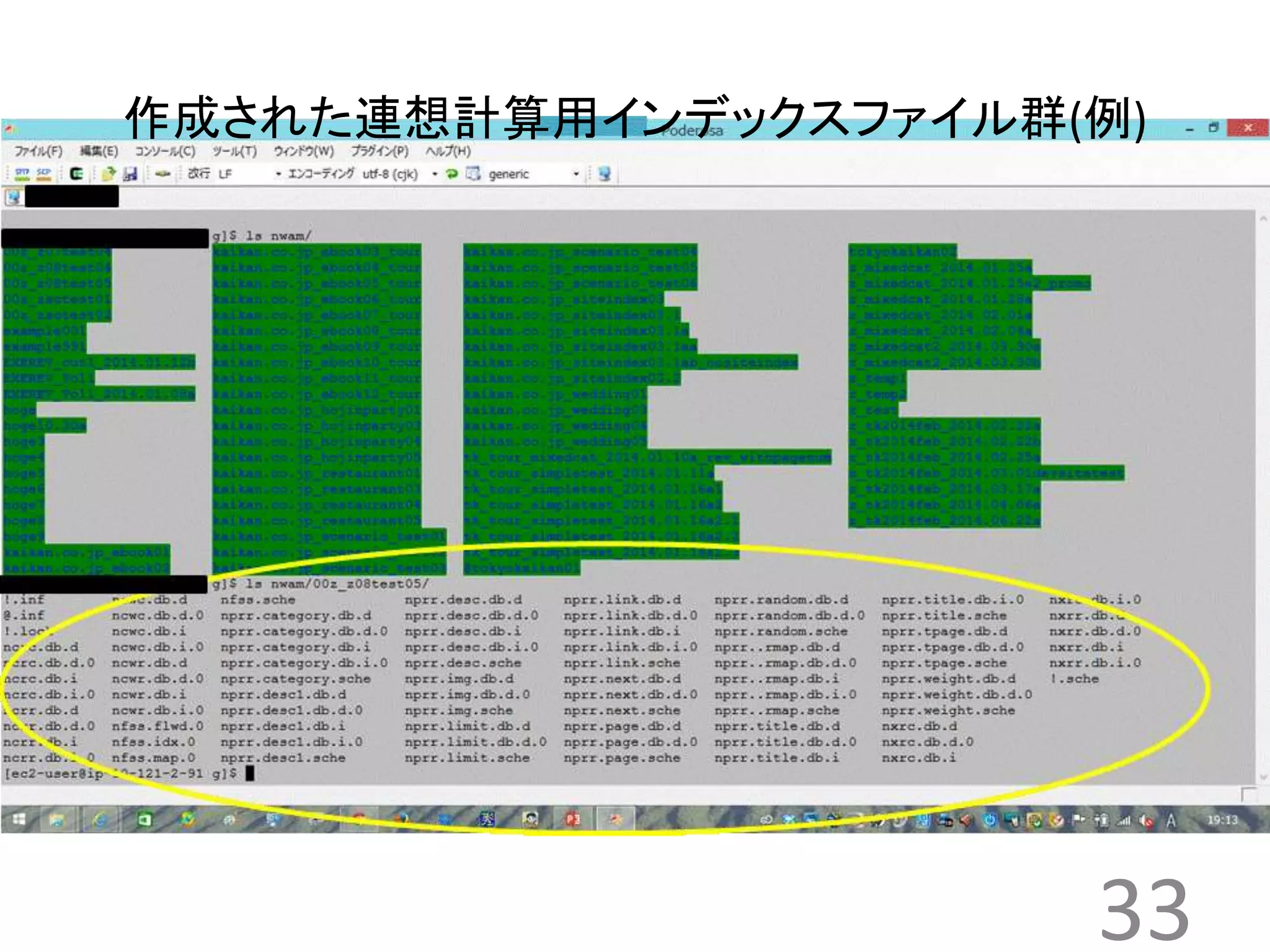Click nprr.weight.sche in the listing

(x=948, y=710)
